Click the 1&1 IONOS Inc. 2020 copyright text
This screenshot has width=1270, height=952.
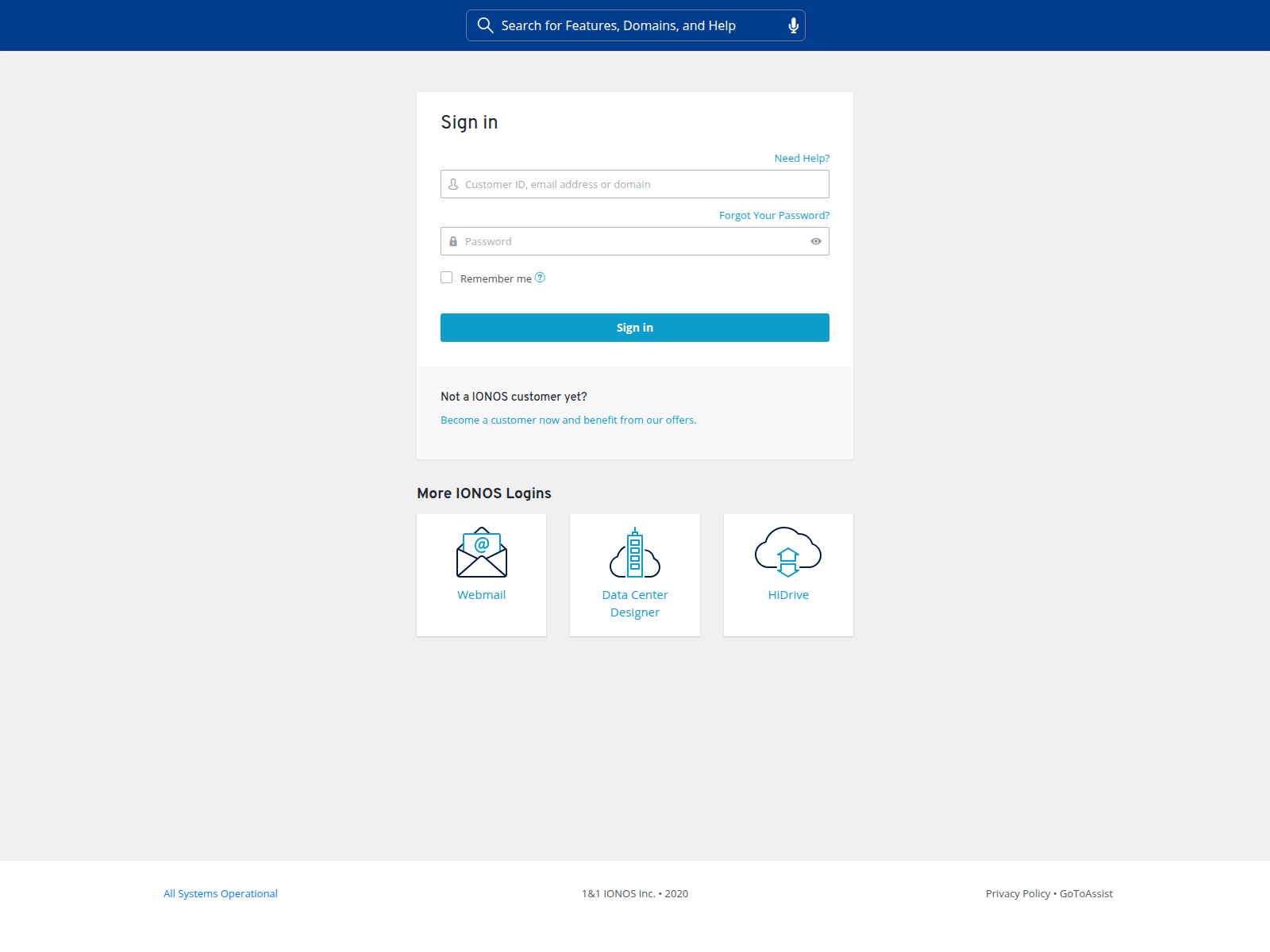tap(635, 894)
